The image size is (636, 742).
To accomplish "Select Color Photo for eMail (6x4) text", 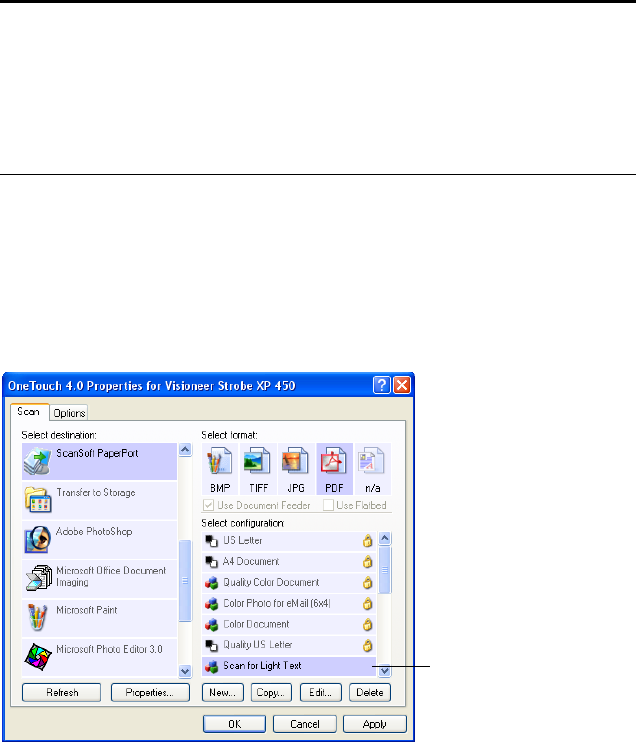I will 276,603.
